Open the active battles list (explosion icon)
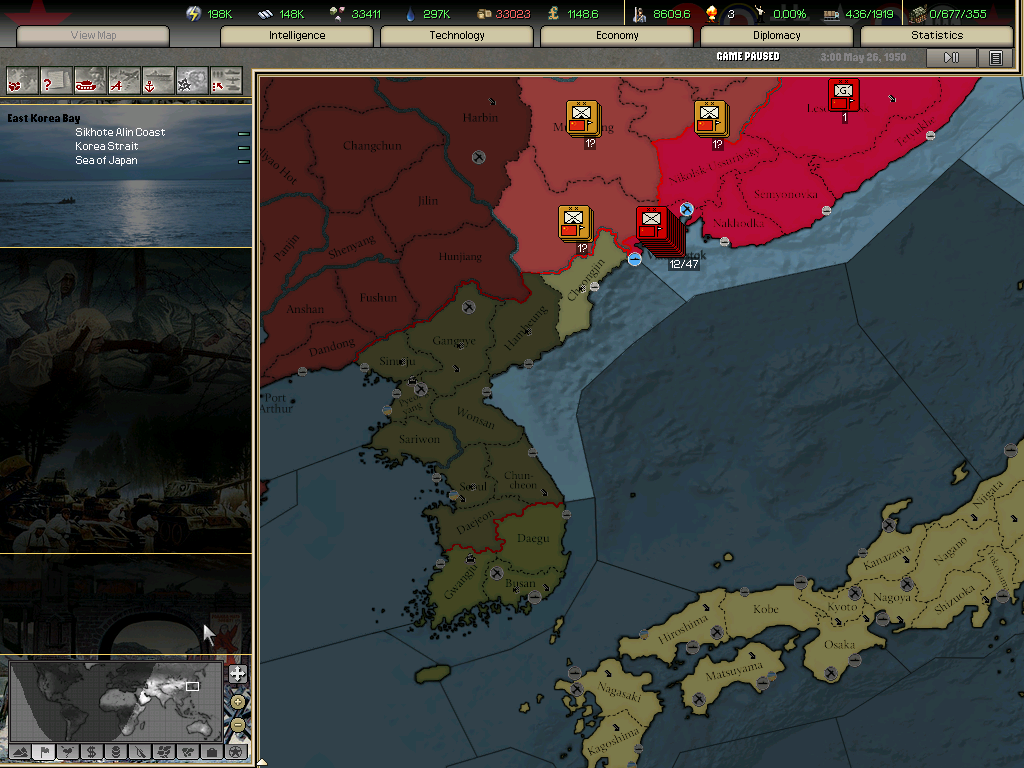Image resolution: width=1024 pixels, height=768 pixels. coord(192,80)
